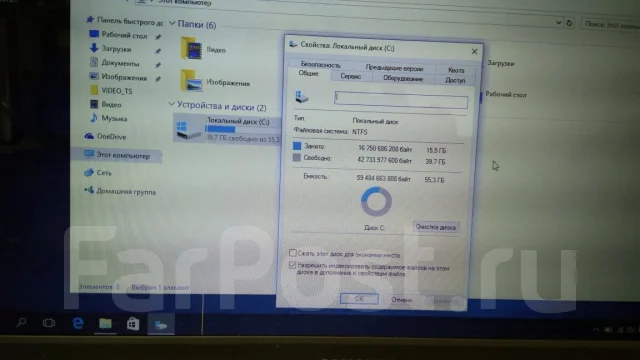Screen dimensions: 640x360
Task: Switch to the Сервис tab
Action: coord(351,76)
